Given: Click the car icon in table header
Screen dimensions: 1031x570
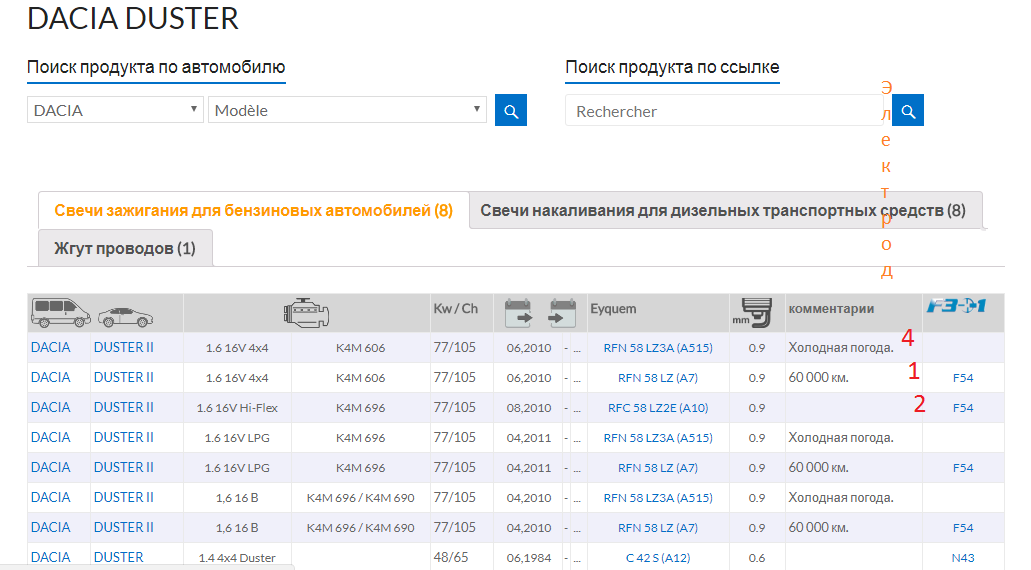Looking at the screenshot, I should coord(126,318).
